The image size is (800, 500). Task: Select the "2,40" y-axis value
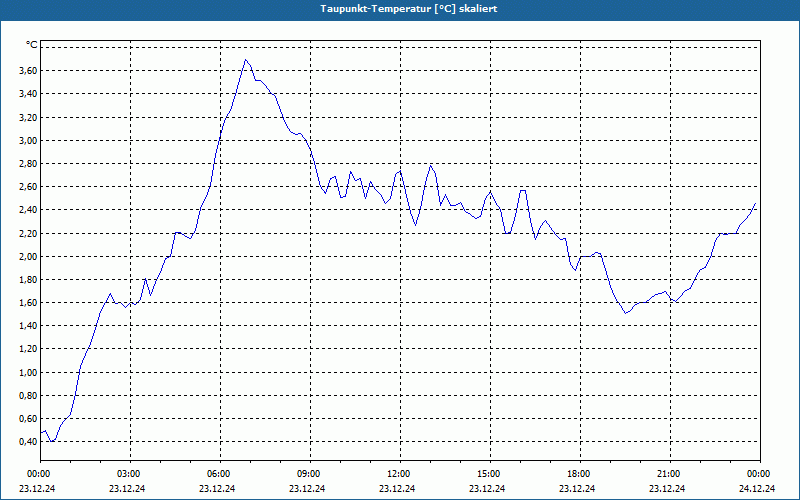click(28, 210)
